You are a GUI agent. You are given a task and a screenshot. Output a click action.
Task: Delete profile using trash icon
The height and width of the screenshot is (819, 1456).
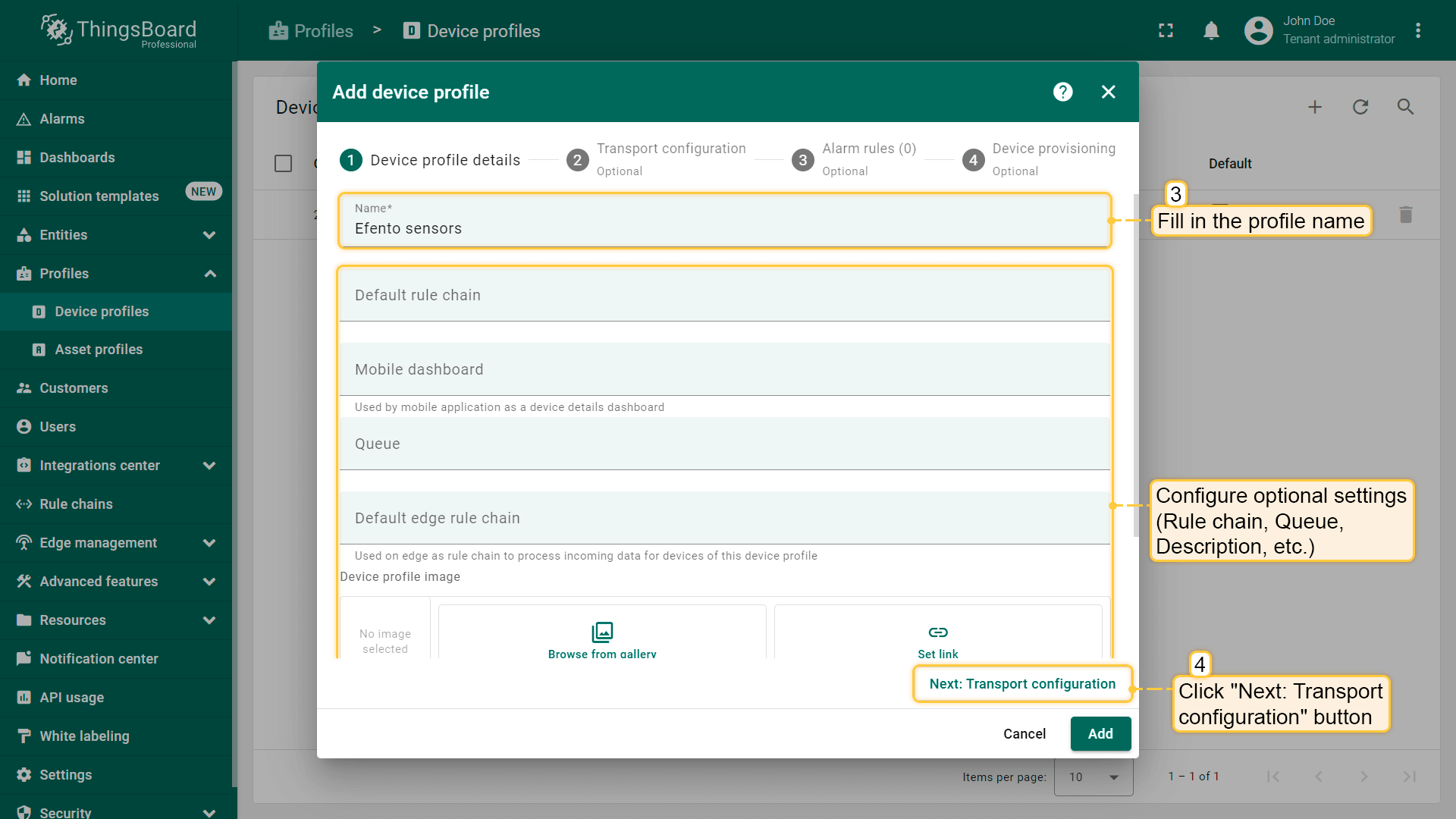coord(1405,215)
